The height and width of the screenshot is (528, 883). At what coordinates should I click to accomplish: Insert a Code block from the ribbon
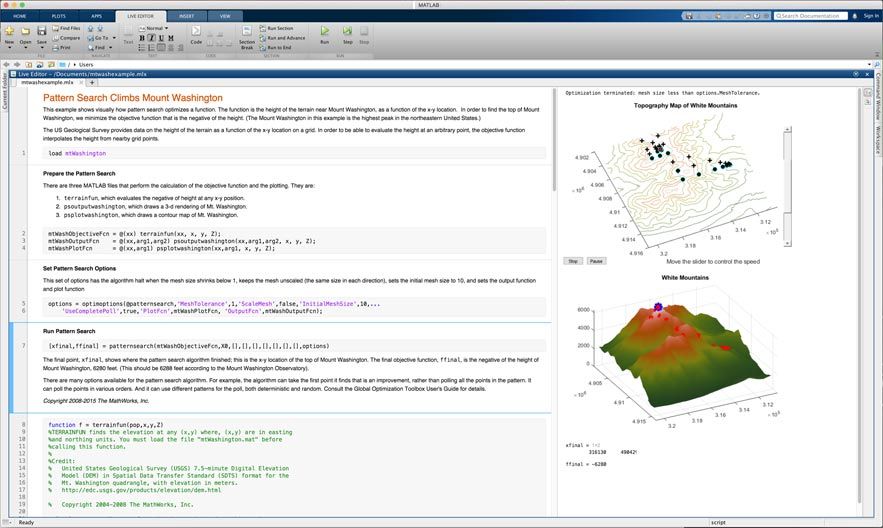coord(196,34)
